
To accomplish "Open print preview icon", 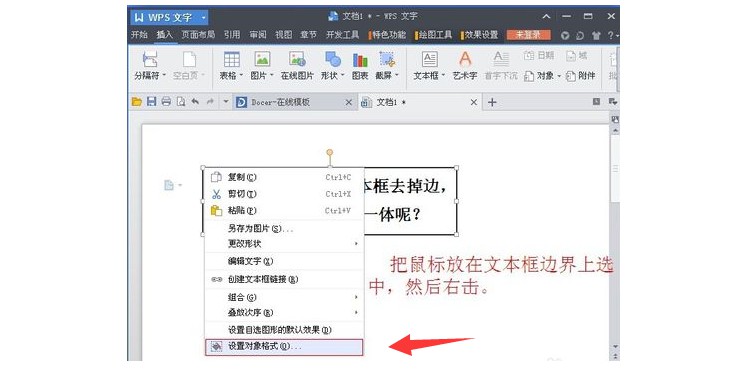I will 181,102.
